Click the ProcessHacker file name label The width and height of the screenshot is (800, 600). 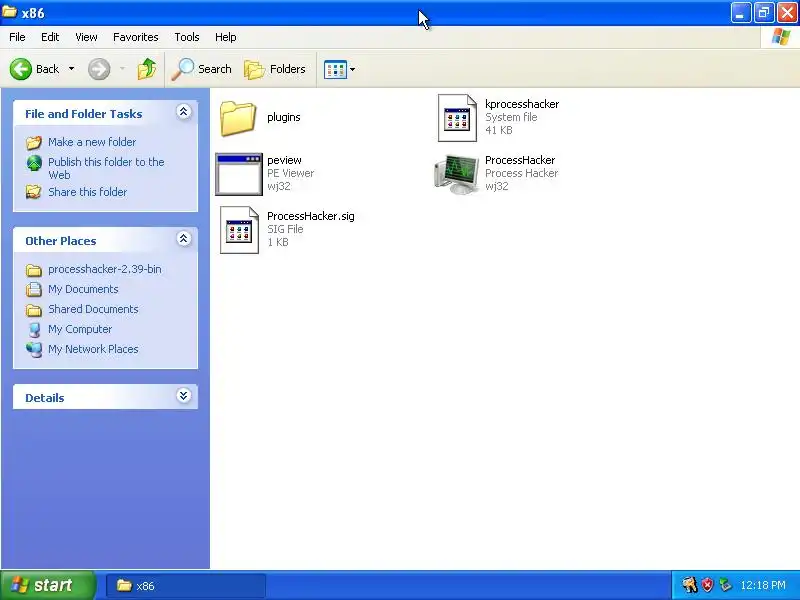pyautogui.click(x=520, y=160)
